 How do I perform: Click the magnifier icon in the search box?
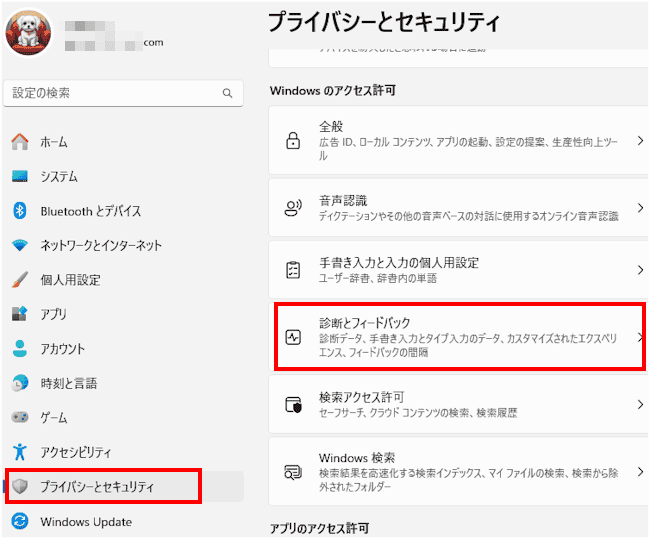[227, 93]
